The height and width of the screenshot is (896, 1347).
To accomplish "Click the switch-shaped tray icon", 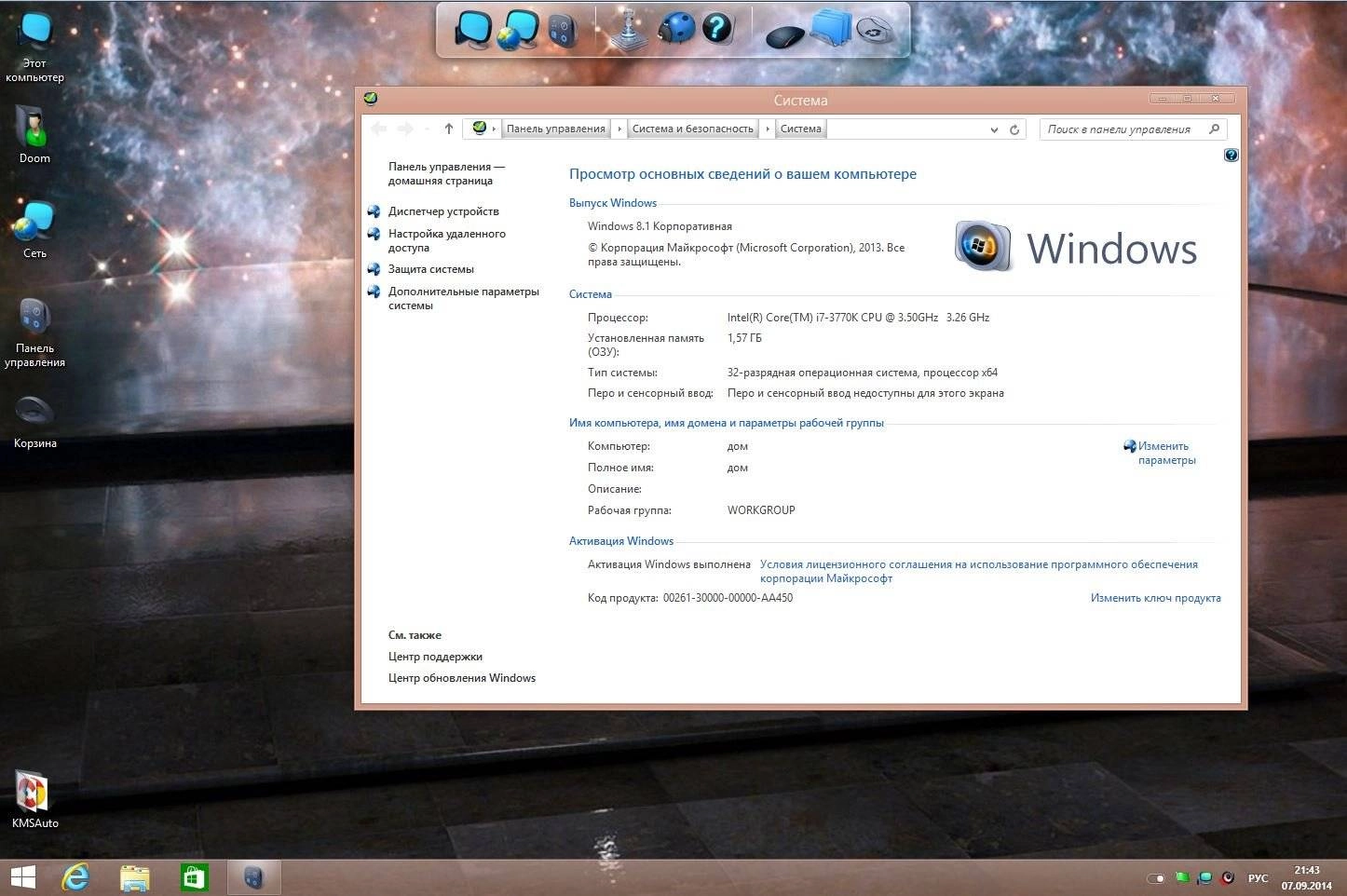I will tap(1156, 878).
